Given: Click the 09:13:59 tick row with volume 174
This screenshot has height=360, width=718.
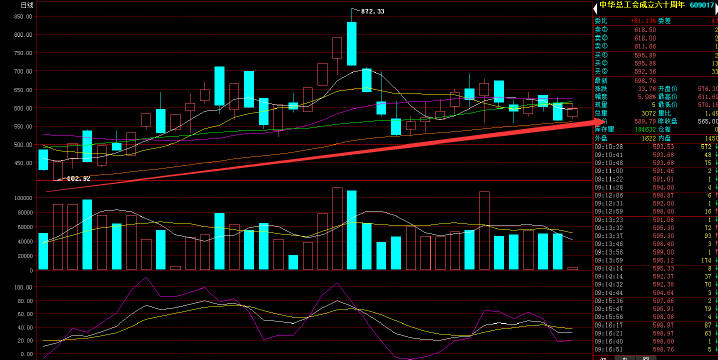Looking at the screenshot, I should [x=655, y=261].
